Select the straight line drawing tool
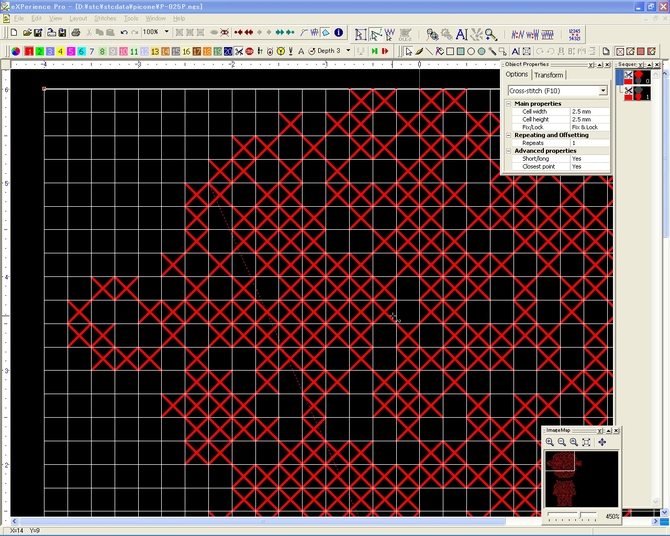Screen dimensions: 670x536 tap(429, 51)
